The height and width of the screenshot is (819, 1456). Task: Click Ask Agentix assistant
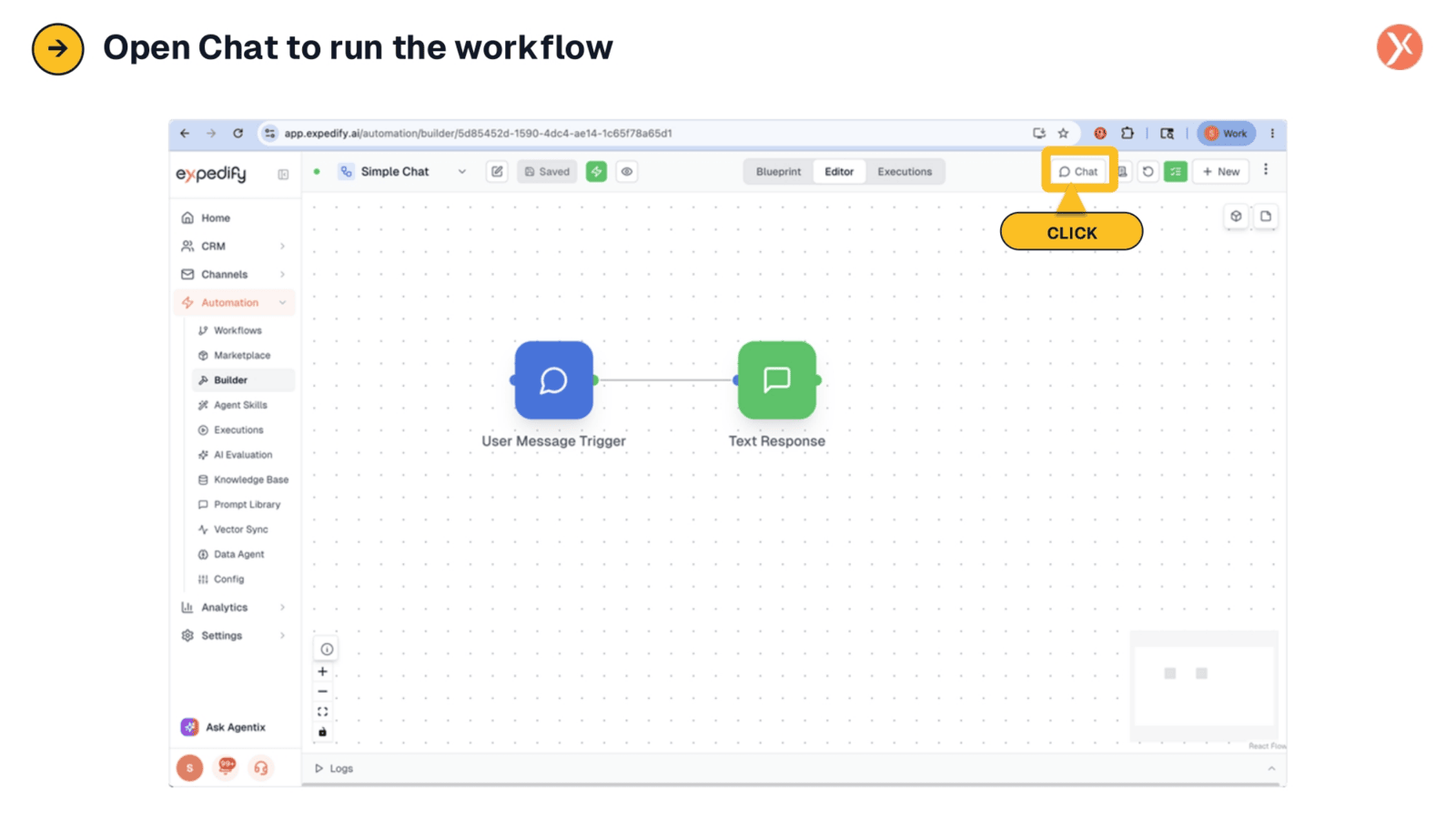[224, 727]
